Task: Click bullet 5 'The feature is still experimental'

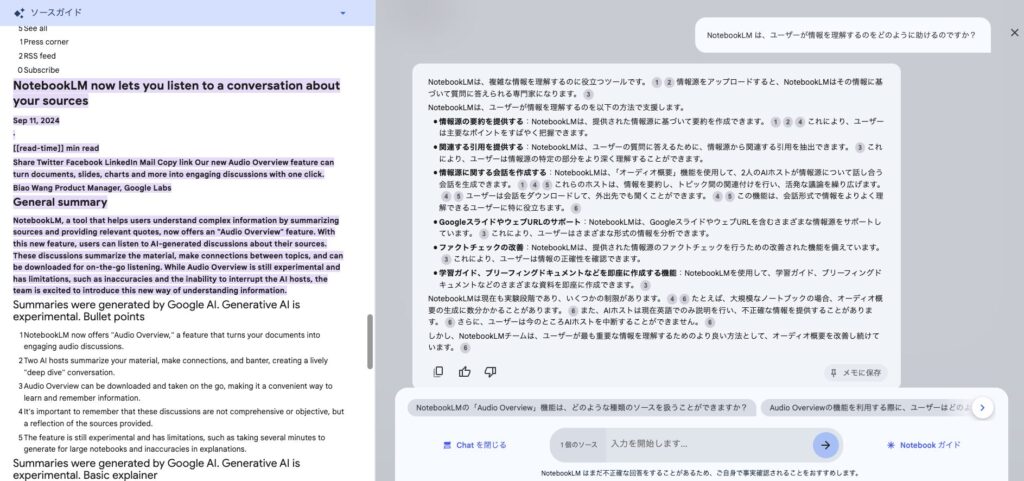Action: (174, 443)
